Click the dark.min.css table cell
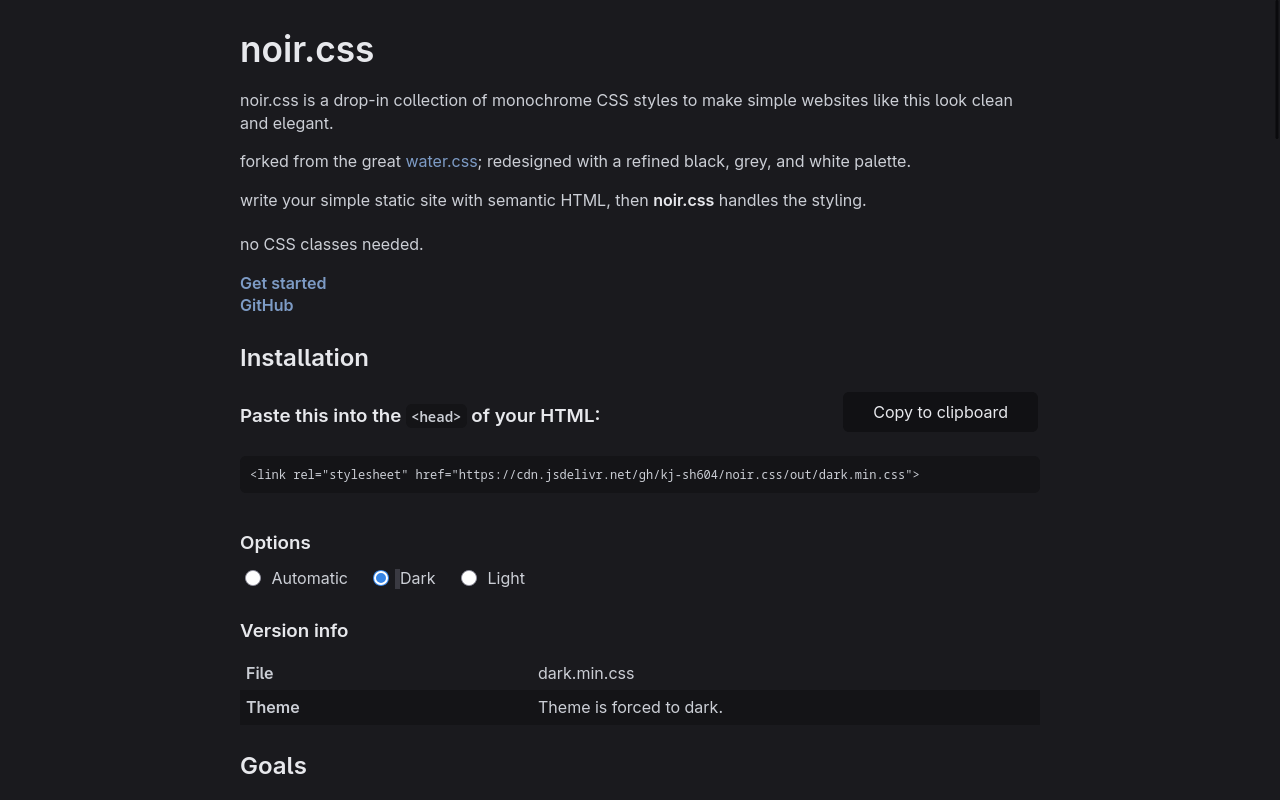 pyautogui.click(x=586, y=673)
